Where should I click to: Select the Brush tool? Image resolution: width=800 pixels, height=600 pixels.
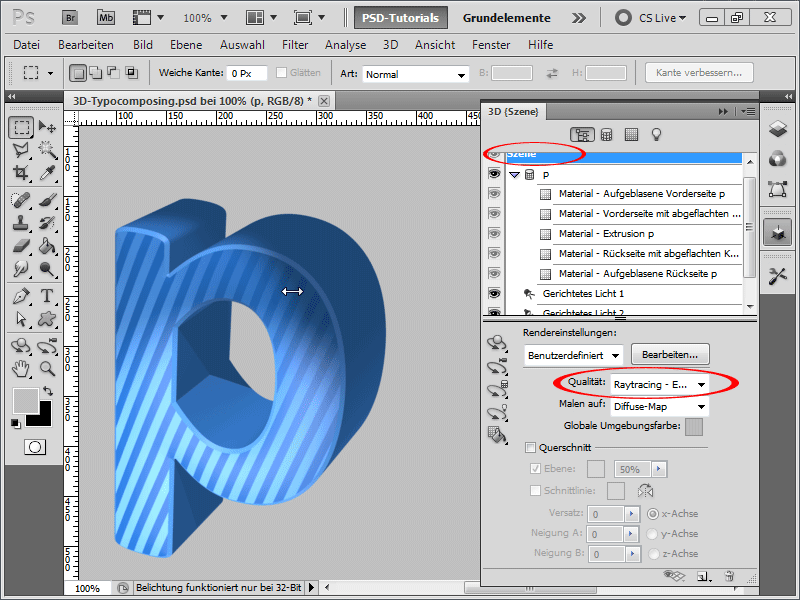click(47, 200)
